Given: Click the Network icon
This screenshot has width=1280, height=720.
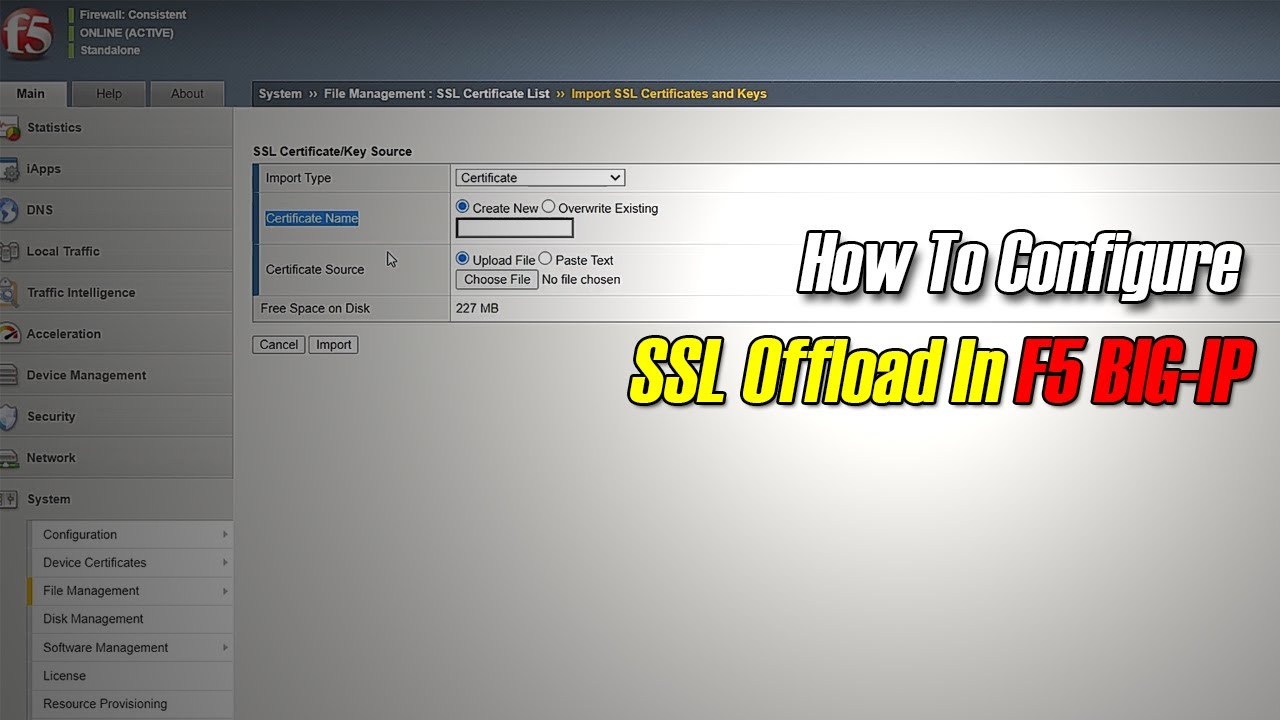Looking at the screenshot, I should click(x=10, y=458).
